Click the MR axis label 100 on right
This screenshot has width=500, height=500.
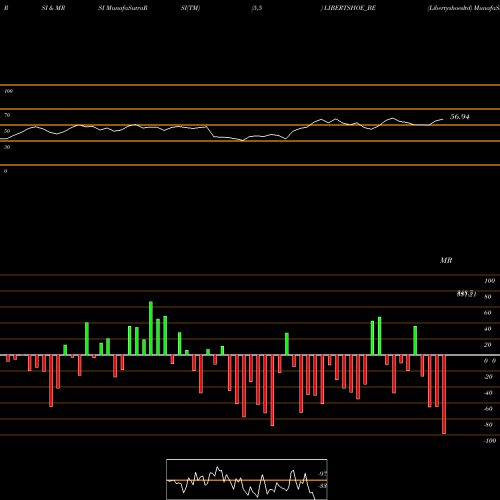coord(490,281)
